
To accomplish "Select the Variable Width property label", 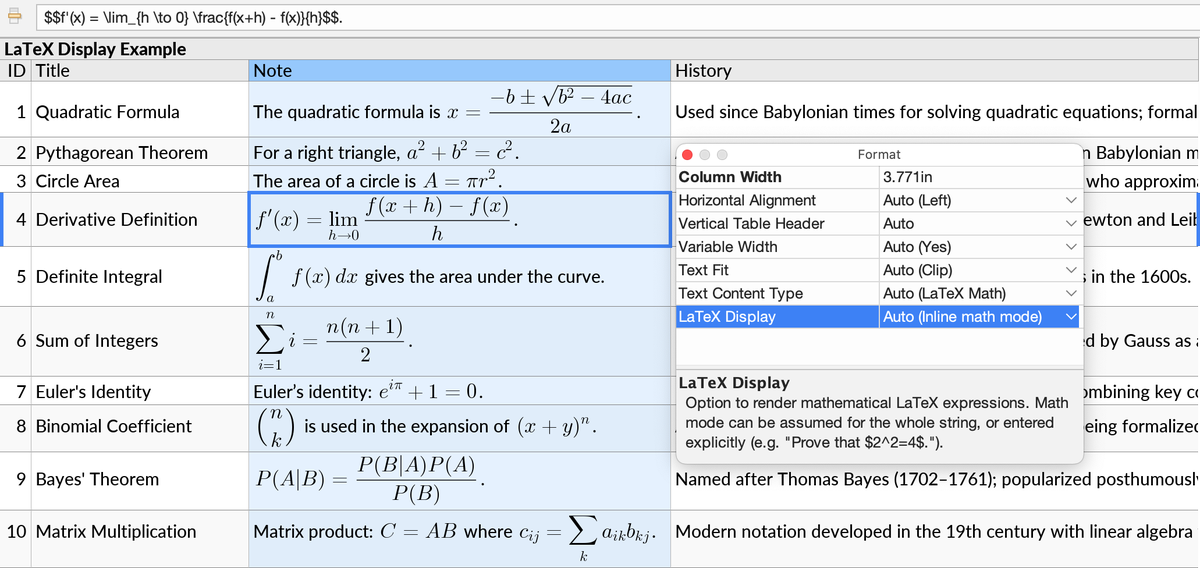I will pos(728,247).
